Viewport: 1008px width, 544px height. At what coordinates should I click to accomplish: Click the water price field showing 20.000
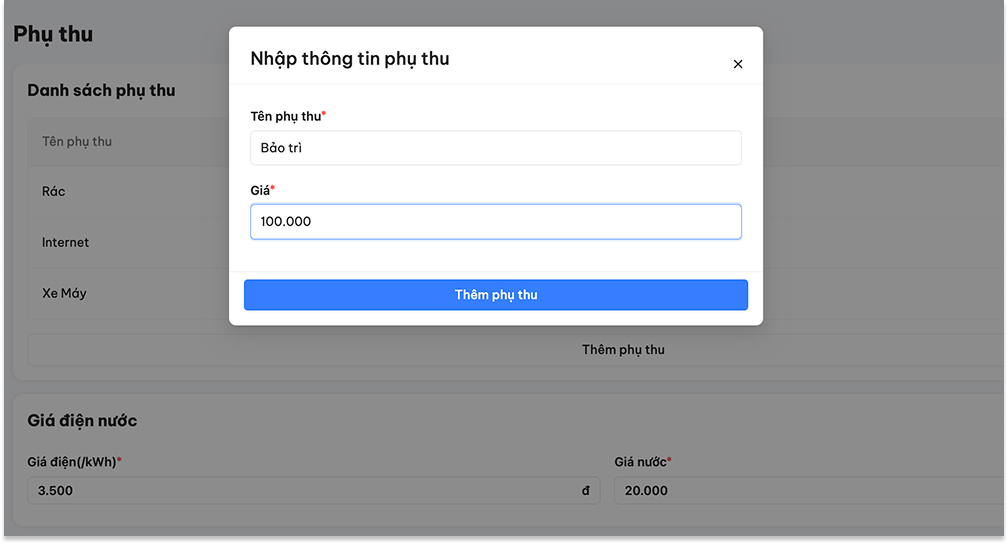[x=800, y=491]
